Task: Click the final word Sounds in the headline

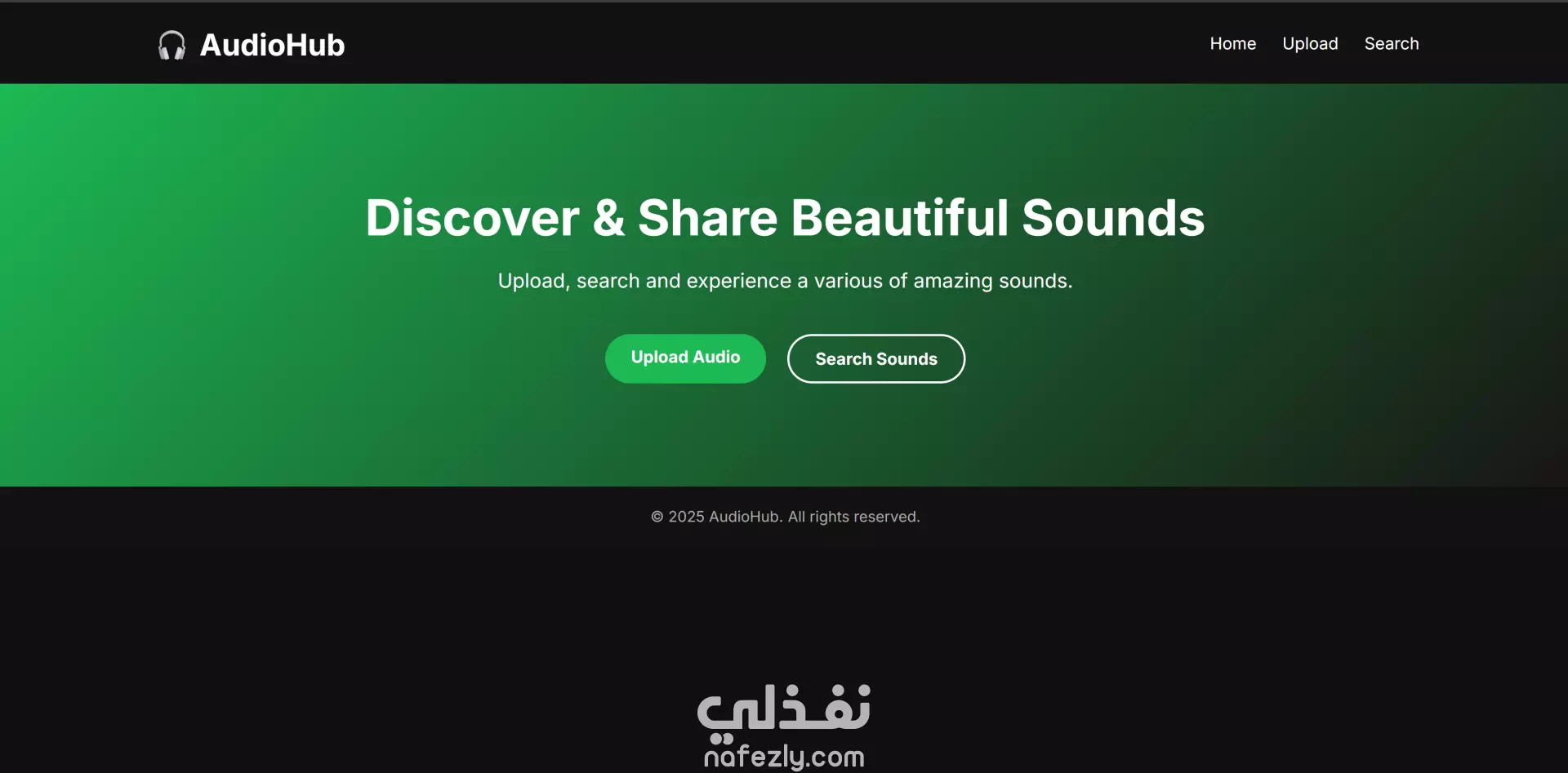Action: tap(1113, 218)
